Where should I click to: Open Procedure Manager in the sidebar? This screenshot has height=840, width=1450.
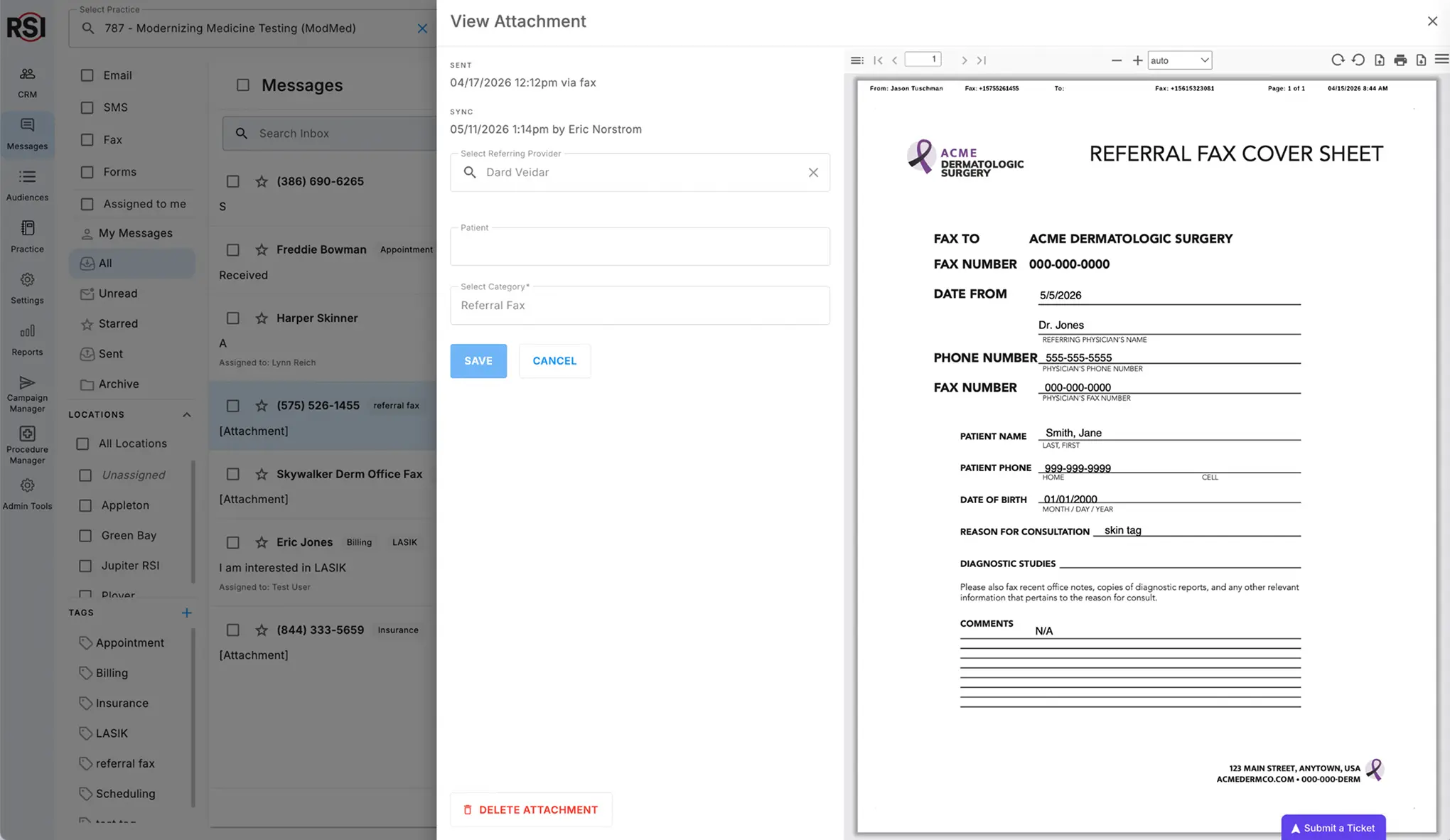point(27,446)
